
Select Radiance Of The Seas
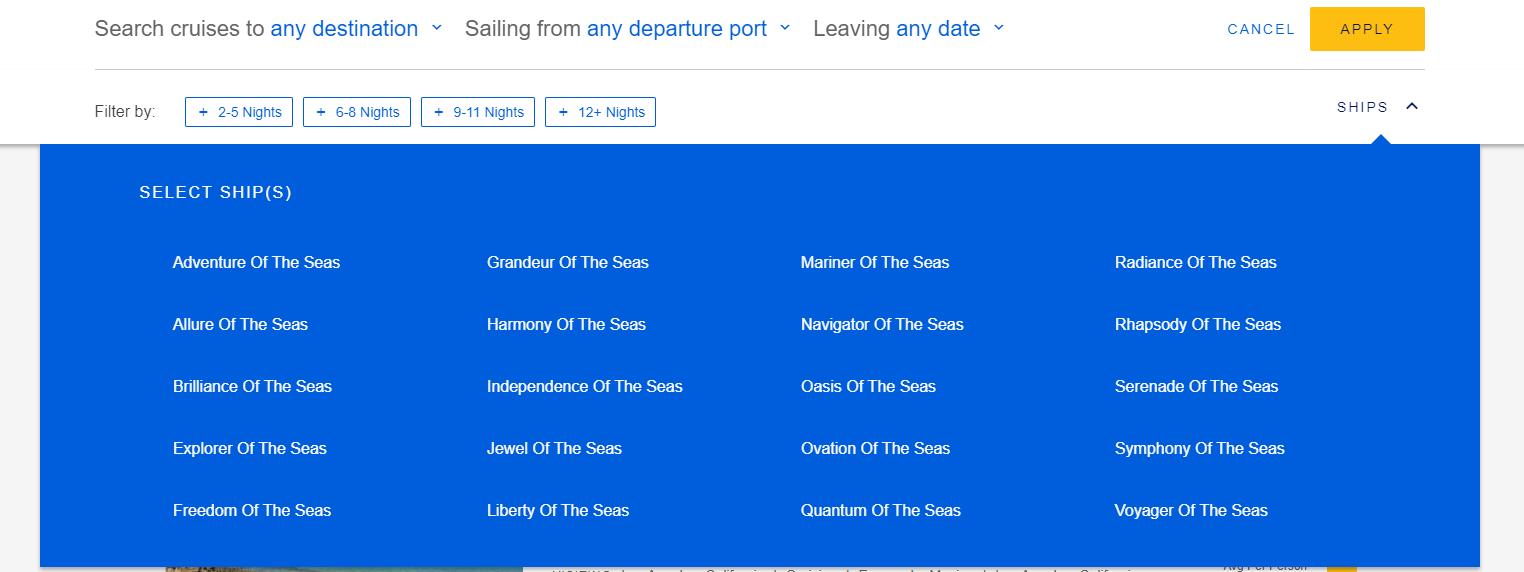[x=1195, y=262]
